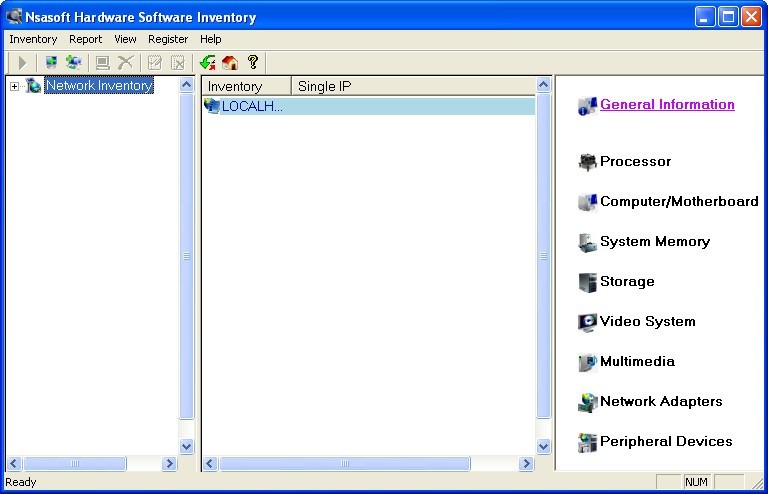
Task: Click the grayed remove note toolbar icon
Action: coord(178,63)
